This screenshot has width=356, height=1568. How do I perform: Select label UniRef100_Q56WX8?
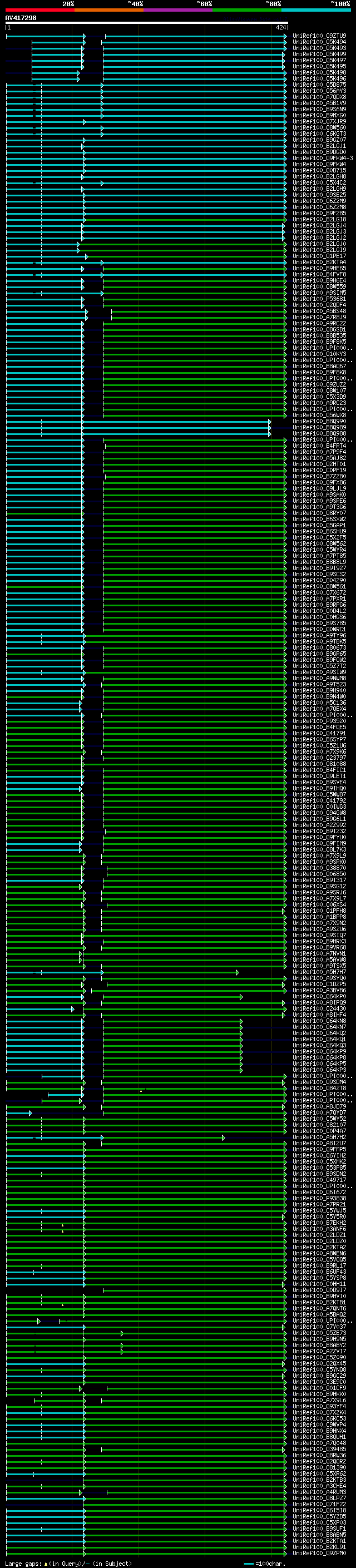pos(319,415)
